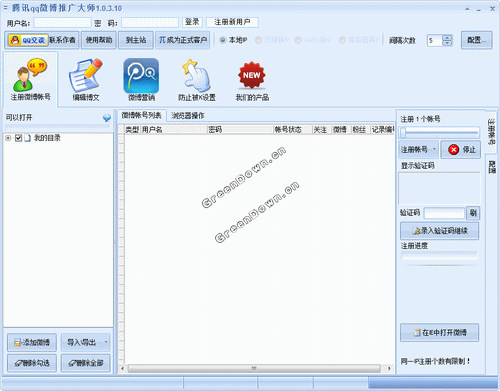Click the 删除全部 eraser button

coord(86,363)
